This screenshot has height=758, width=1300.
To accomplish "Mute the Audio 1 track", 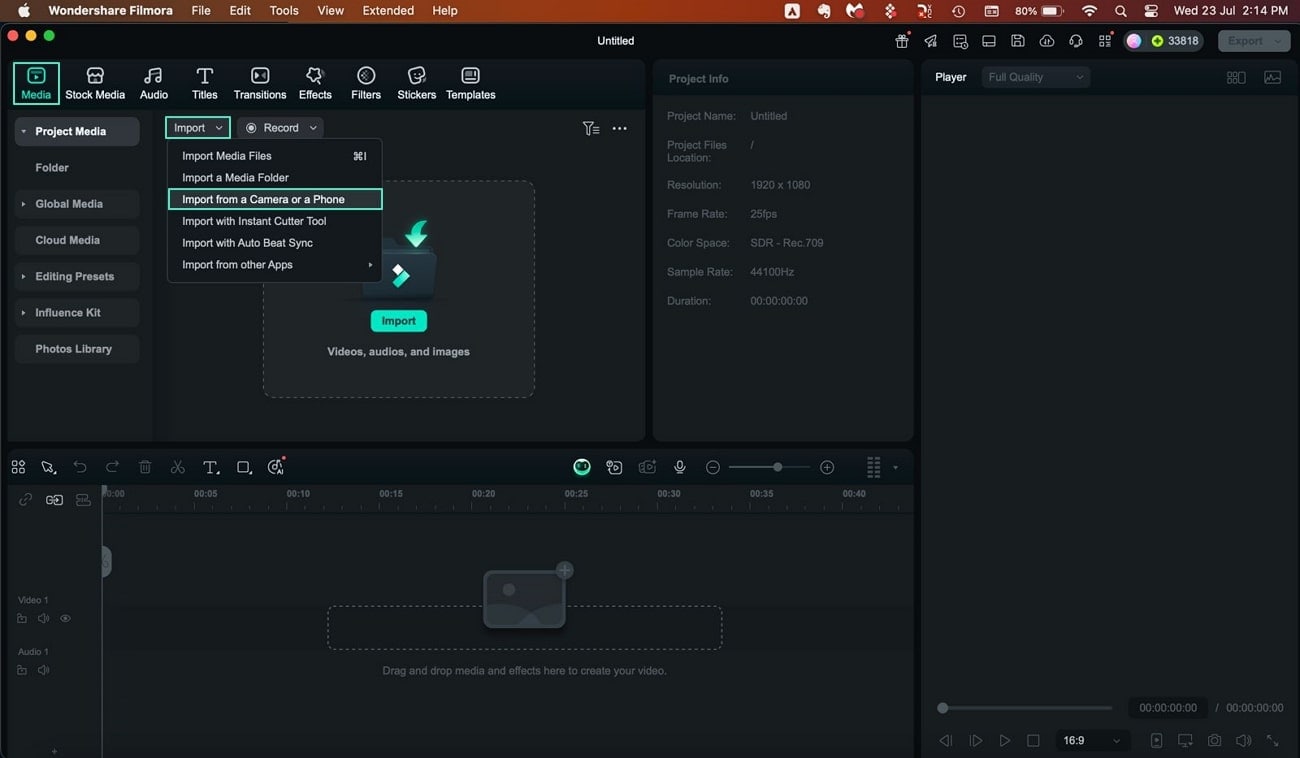I will pos(43,670).
